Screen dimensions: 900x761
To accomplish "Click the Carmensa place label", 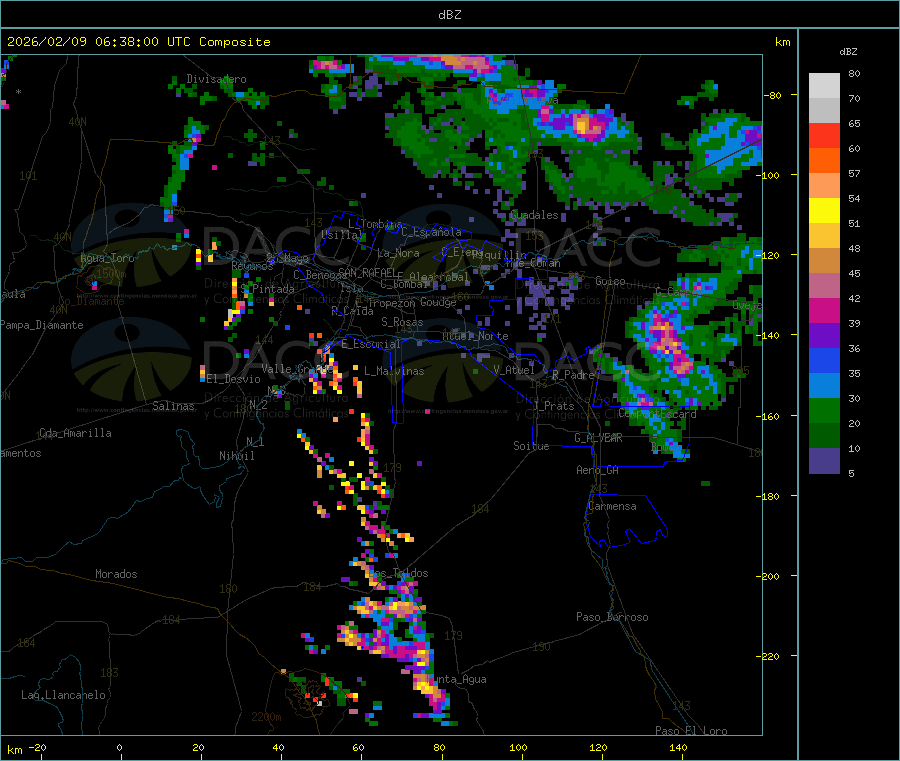I will (612, 506).
